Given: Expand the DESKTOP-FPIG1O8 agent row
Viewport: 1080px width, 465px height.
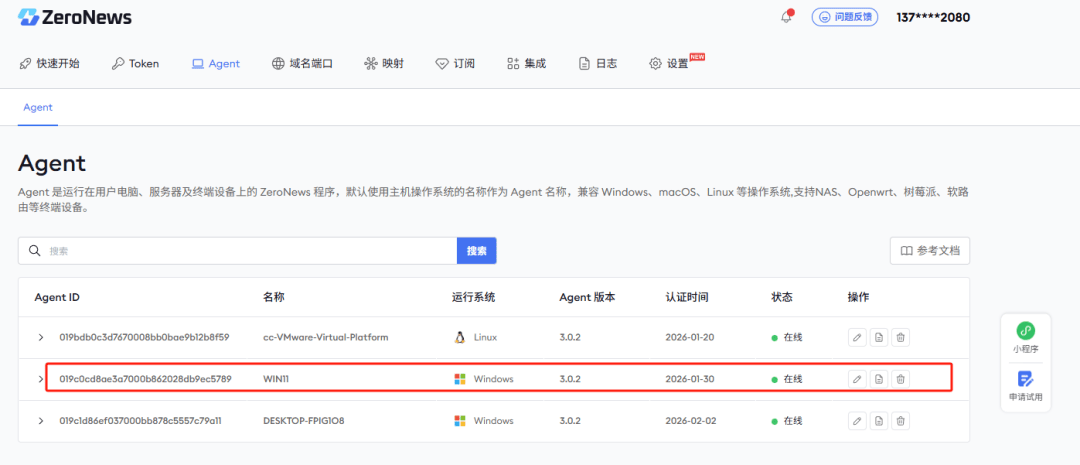Looking at the screenshot, I should coord(41,421).
